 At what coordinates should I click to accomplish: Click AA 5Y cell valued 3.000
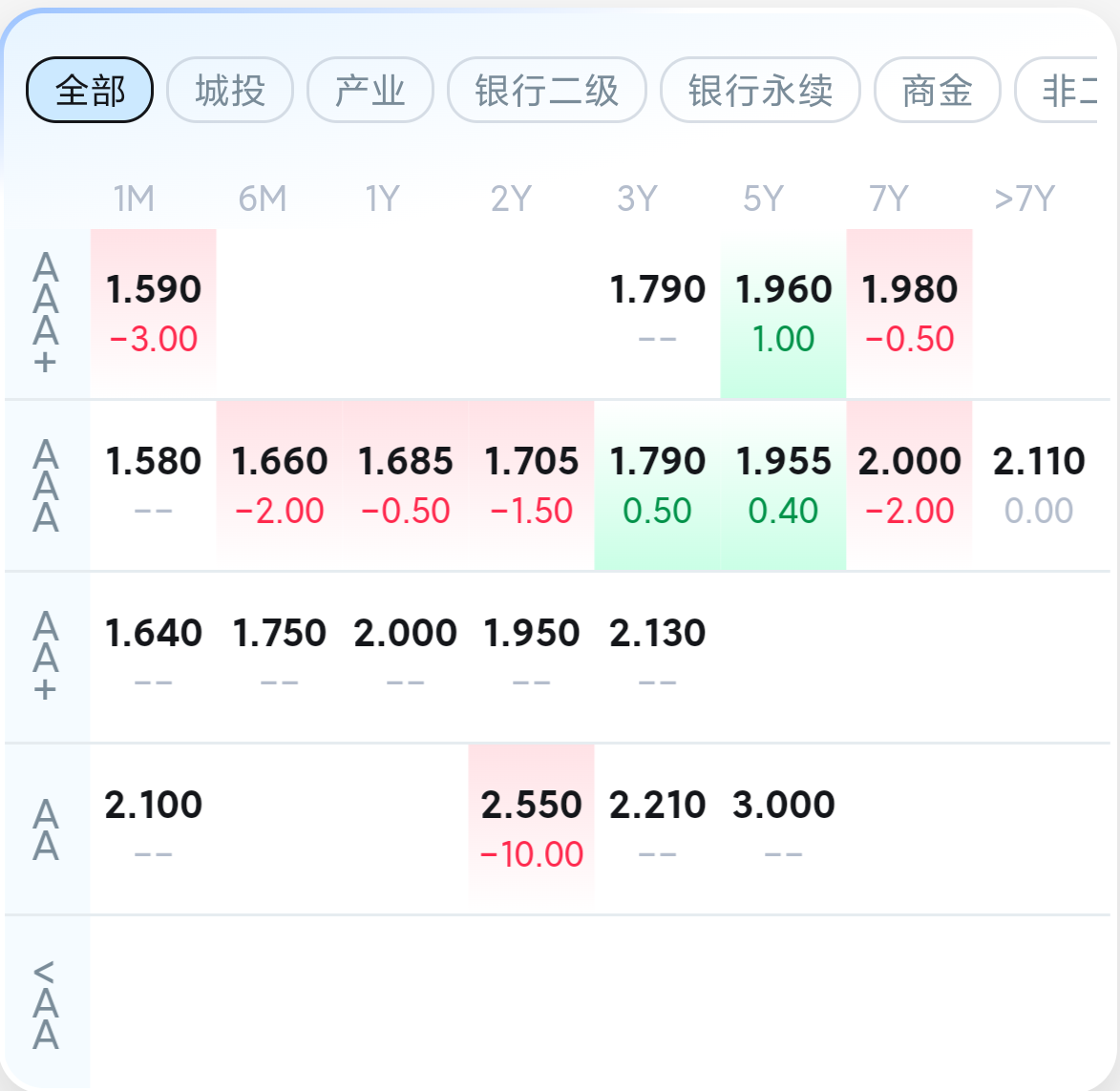point(783,829)
